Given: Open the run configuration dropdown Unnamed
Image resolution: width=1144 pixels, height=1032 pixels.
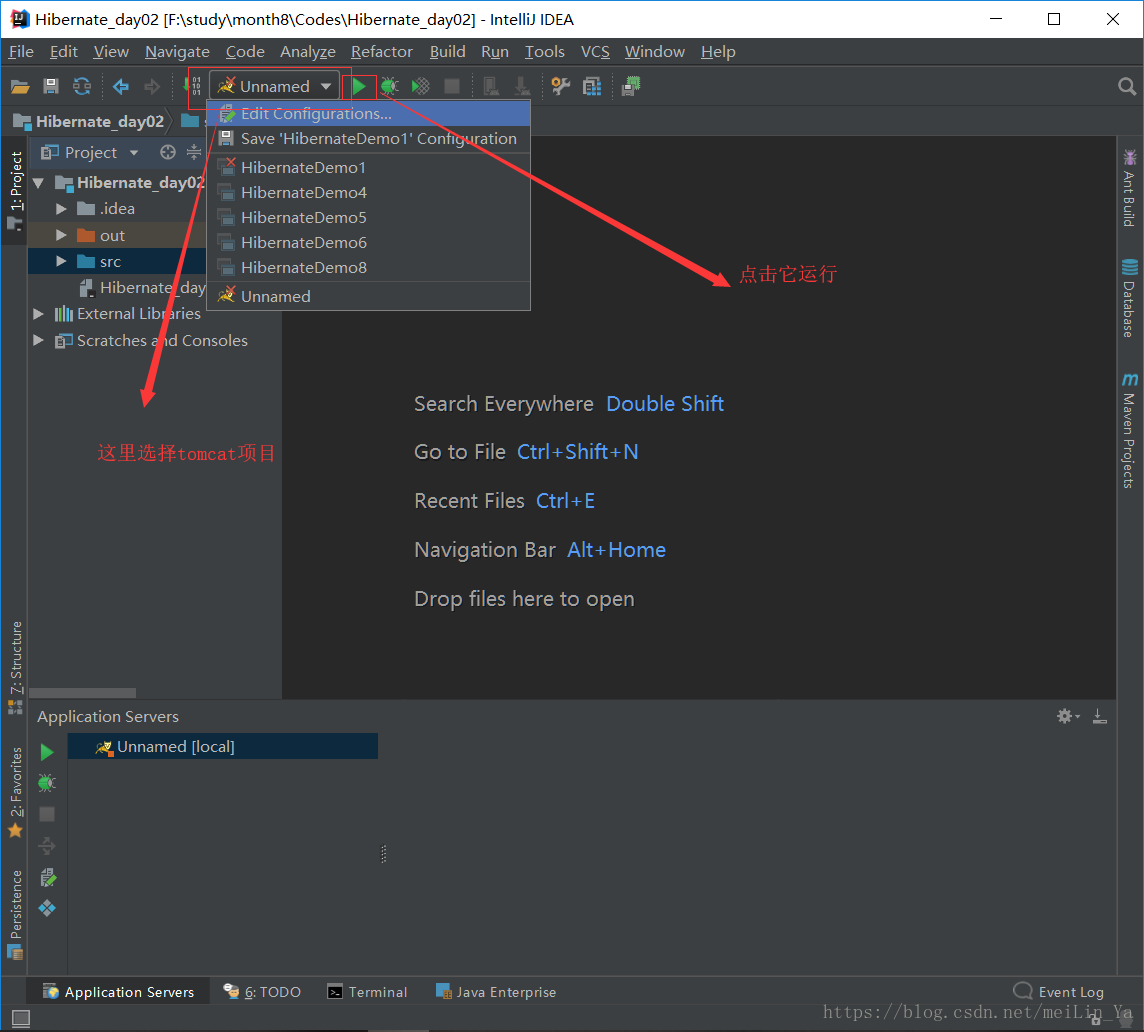Looking at the screenshot, I should (x=275, y=87).
